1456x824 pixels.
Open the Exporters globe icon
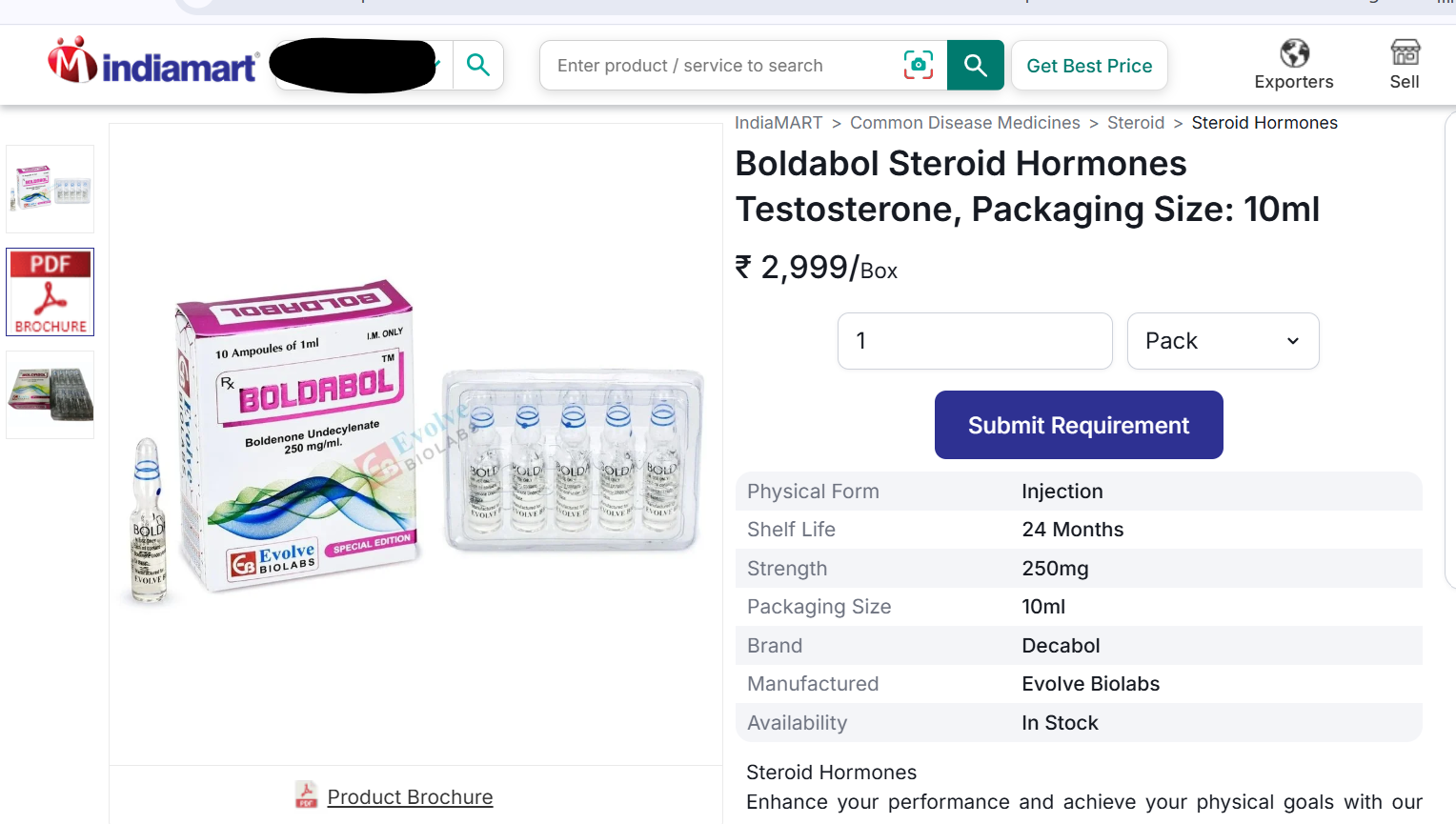click(1294, 53)
